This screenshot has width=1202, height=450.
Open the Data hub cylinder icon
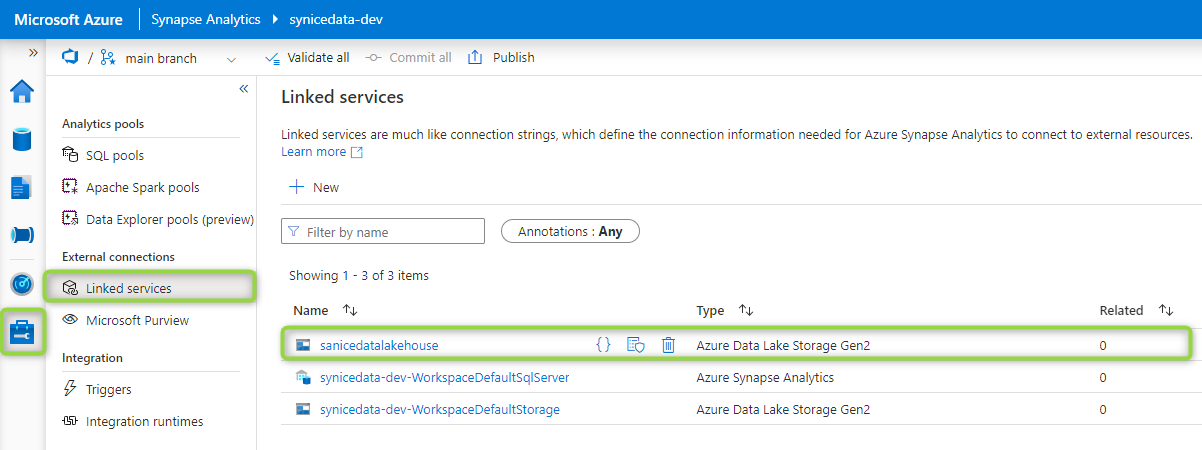(x=22, y=138)
